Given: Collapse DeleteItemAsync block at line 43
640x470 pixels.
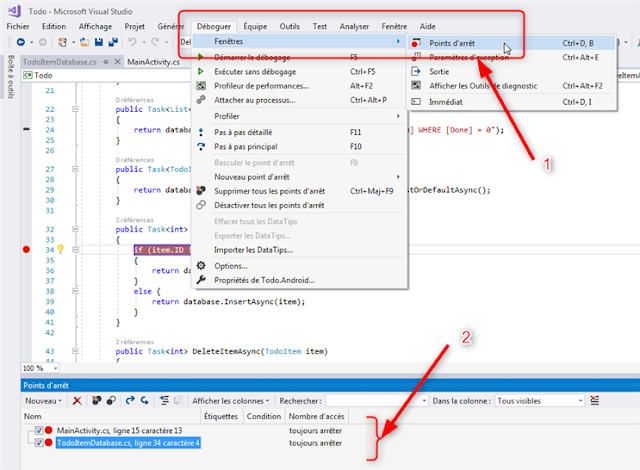Looking at the screenshot, I should pyautogui.click(x=75, y=351).
